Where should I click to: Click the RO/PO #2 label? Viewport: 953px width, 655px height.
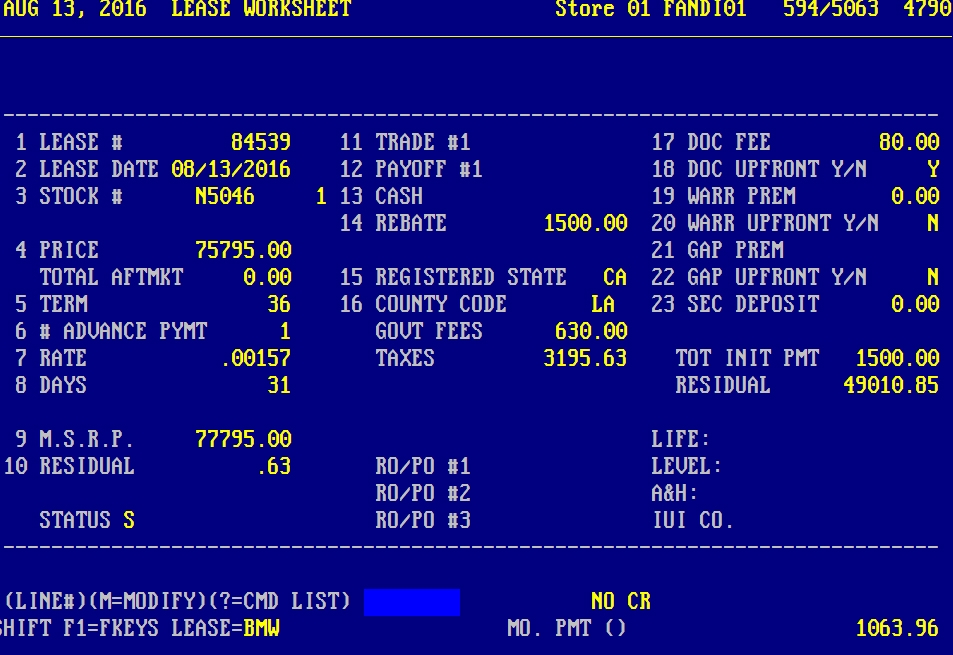(x=423, y=493)
